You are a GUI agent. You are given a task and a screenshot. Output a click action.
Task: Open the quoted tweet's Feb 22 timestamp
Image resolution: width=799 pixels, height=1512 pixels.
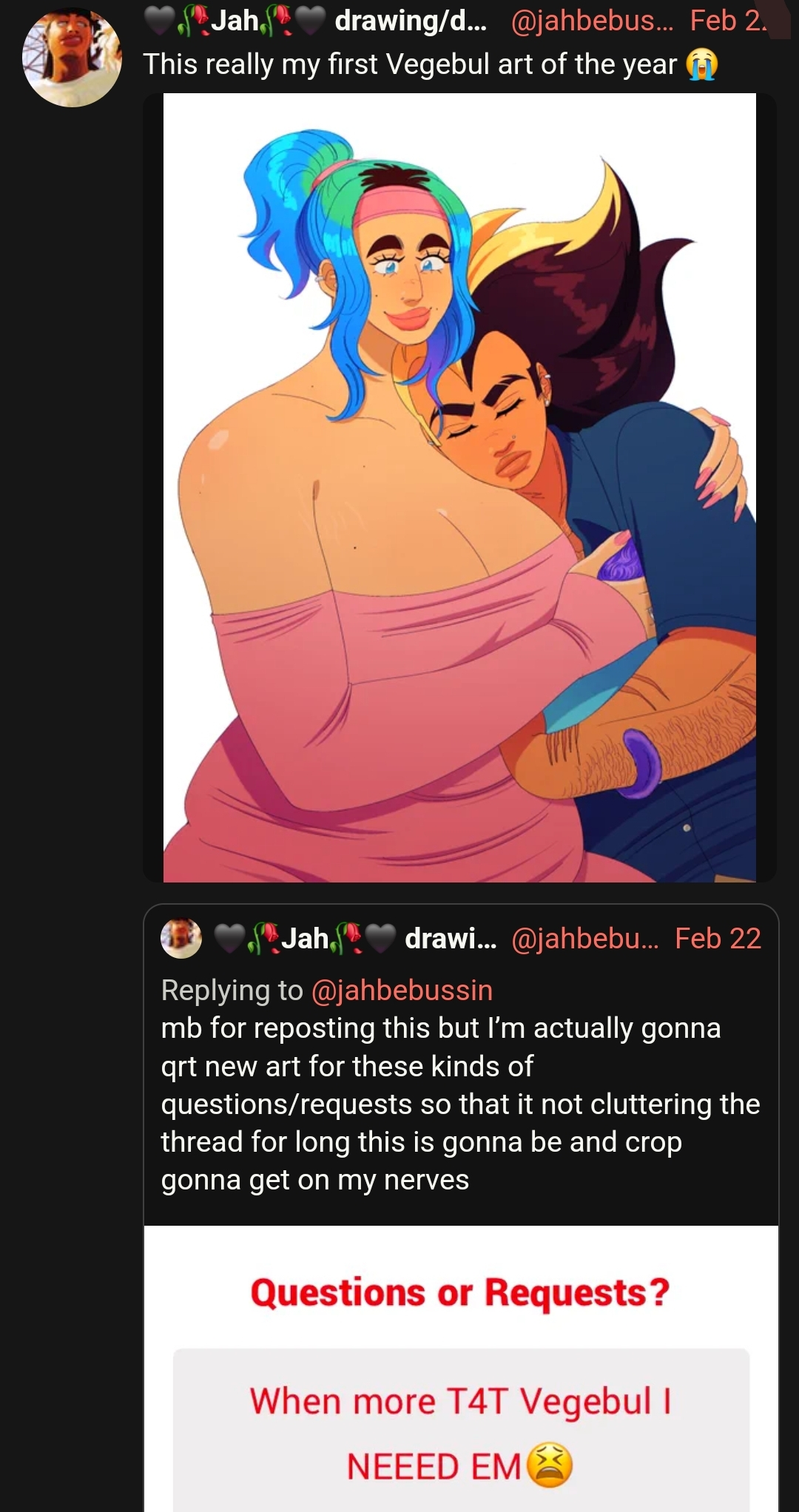[718, 938]
